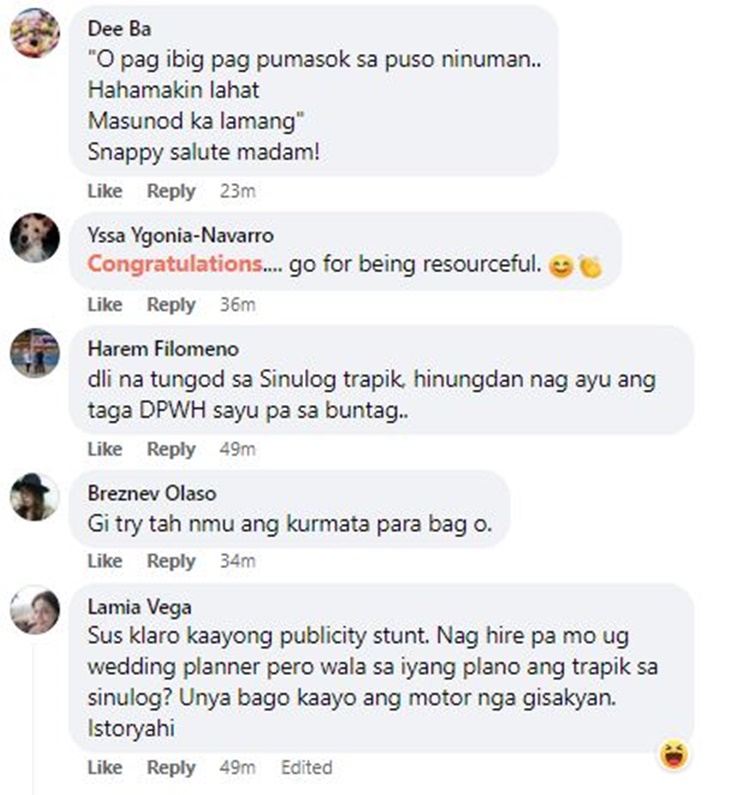Open the Edited history on Lamia Vega's comment
Image resolution: width=750 pixels, height=795 pixels.
pos(307,768)
